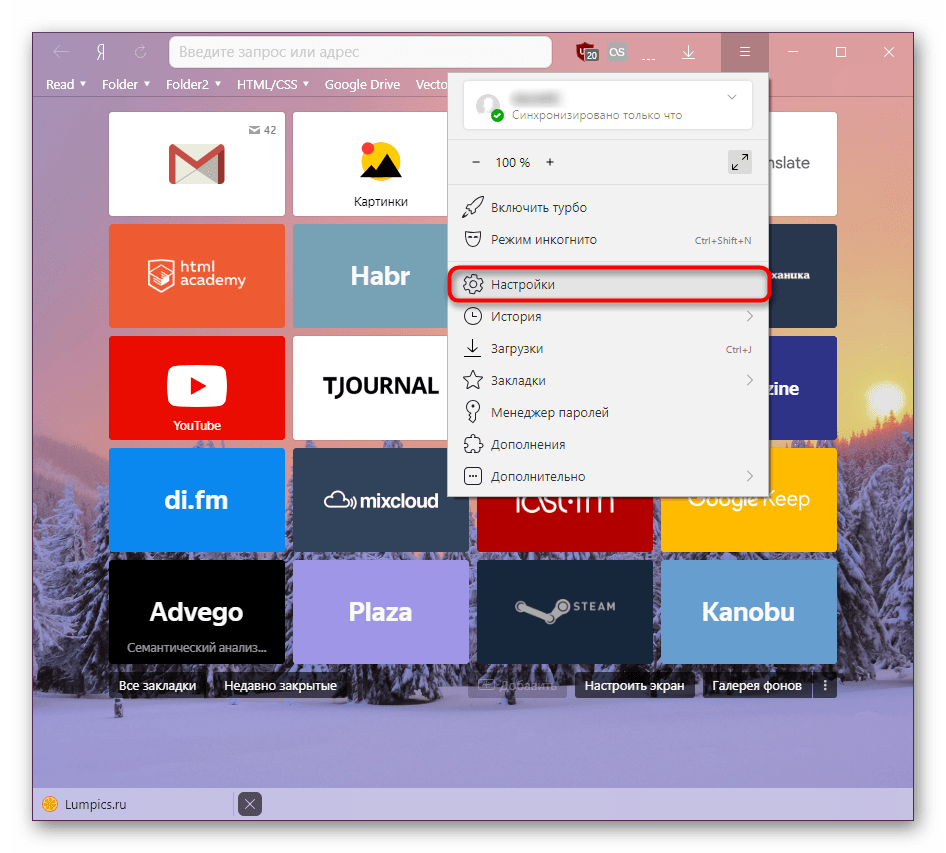
Task: Switch to the Lumpics.ru tab
Action: tap(133, 804)
